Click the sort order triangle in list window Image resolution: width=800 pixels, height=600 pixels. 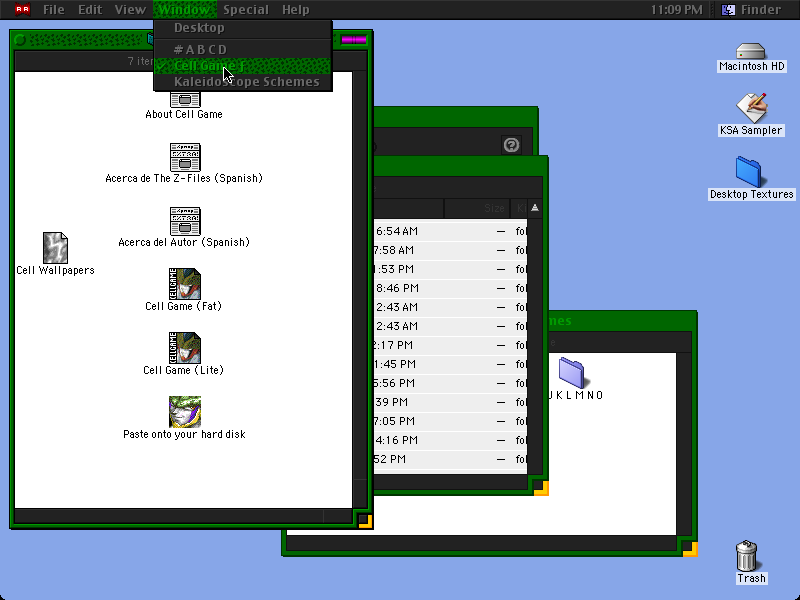pos(535,208)
